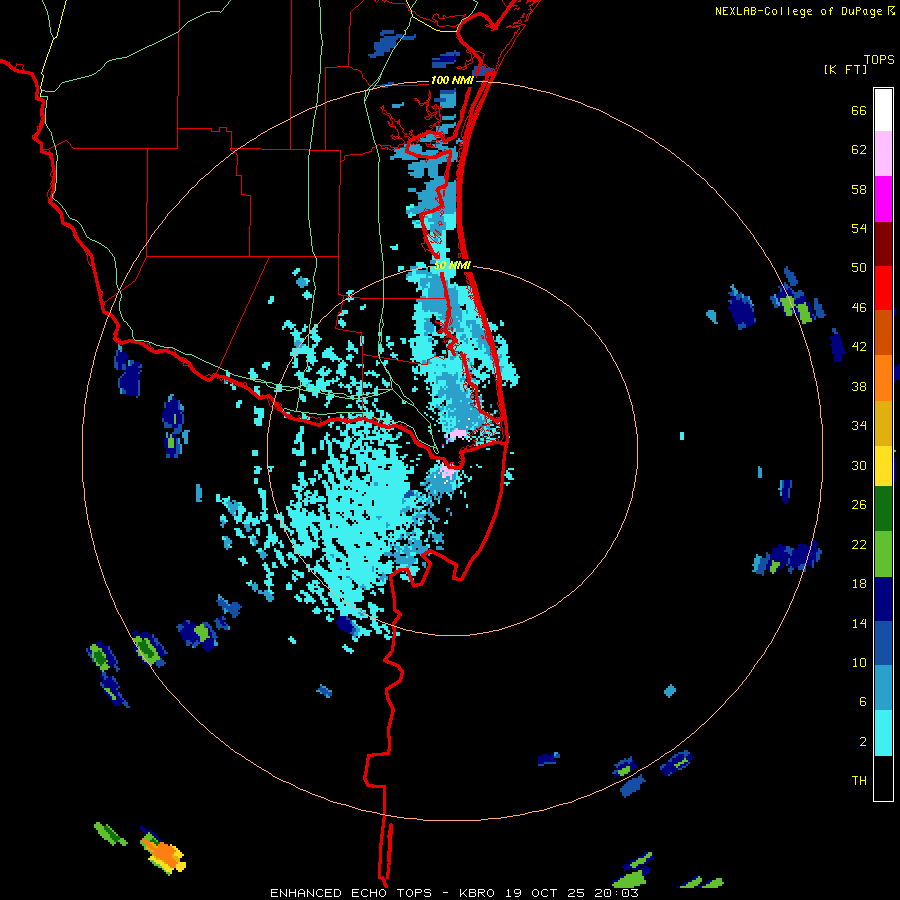Pick the navy blue legend swatch

coord(883,599)
